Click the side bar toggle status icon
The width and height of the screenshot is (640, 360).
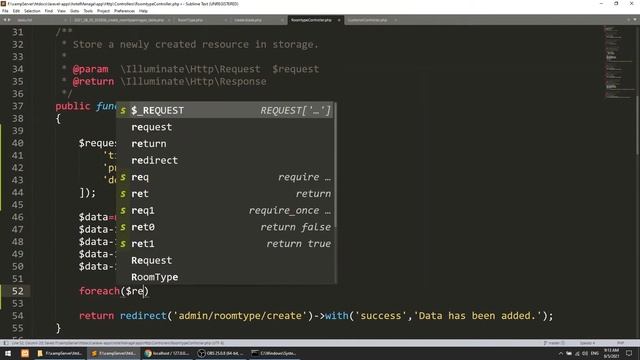(x=5, y=343)
